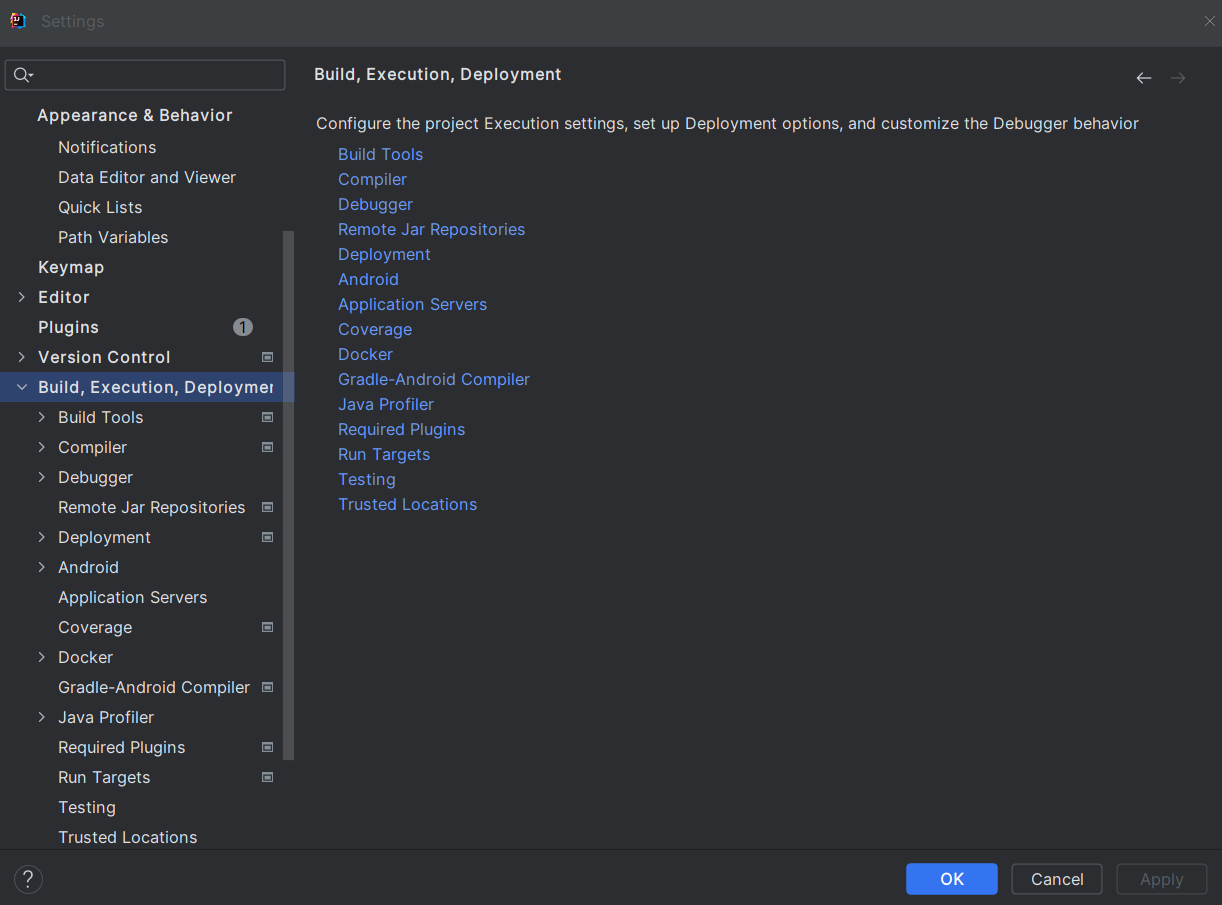Focus the settings search field
The width and height of the screenshot is (1222, 905).
click(x=145, y=75)
